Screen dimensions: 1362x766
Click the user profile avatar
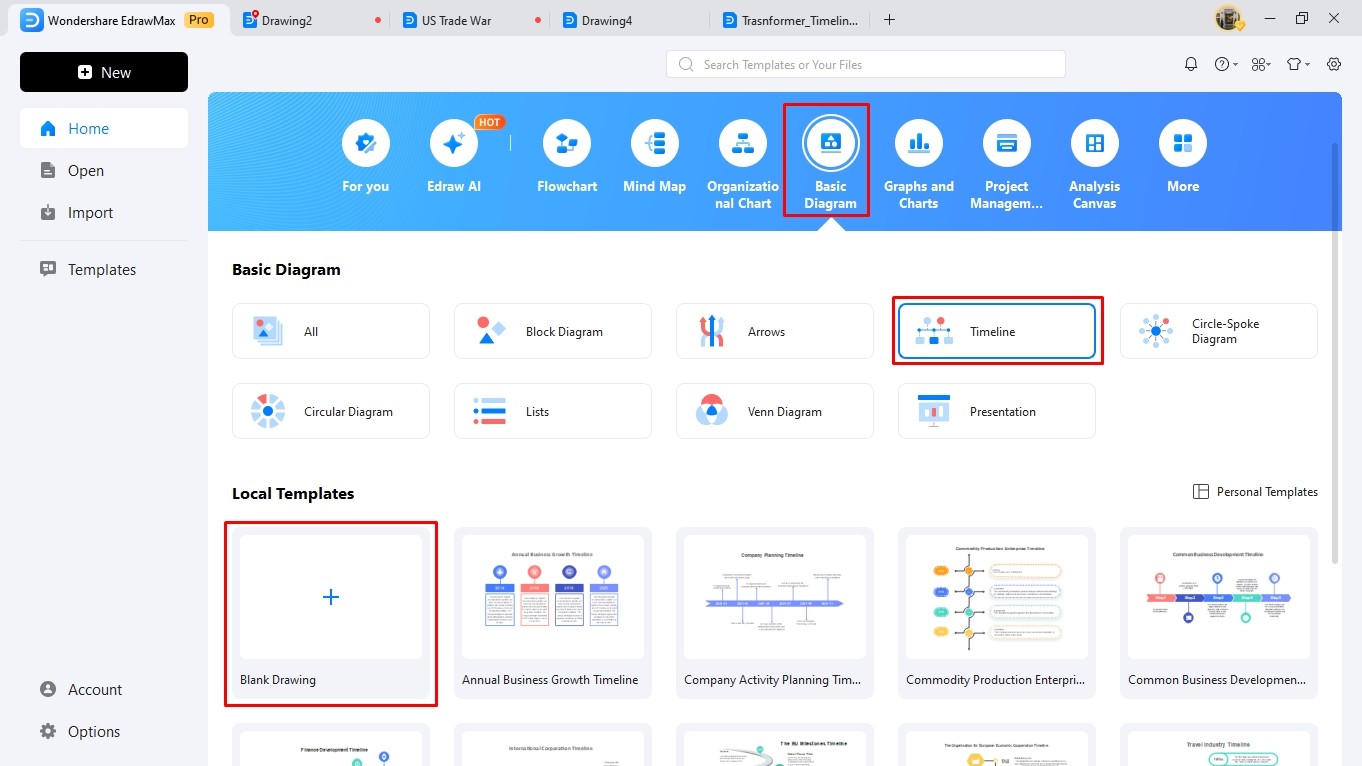(x=1228, y=18)
